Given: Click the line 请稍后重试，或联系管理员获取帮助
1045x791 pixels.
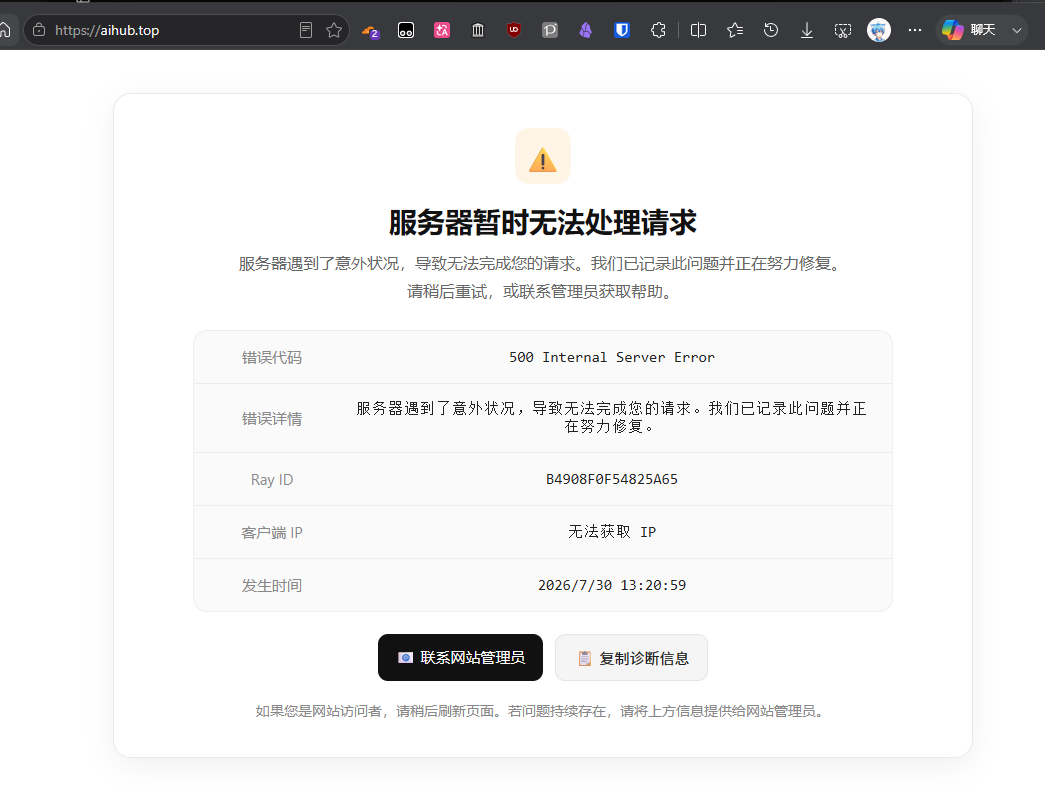Looking at the screenshot, I should (542, 292).
